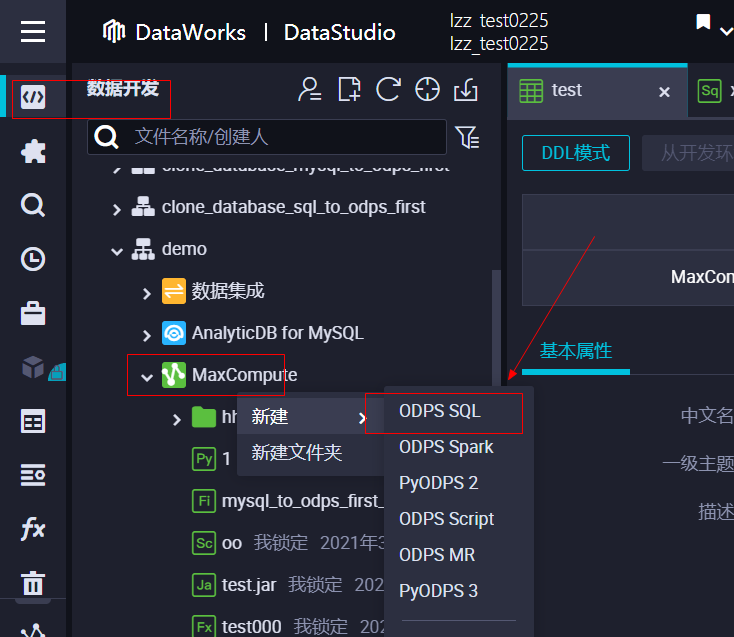Click the 文件名称/创建人 search field
The image size is (734, 637).
click(267, 137)
